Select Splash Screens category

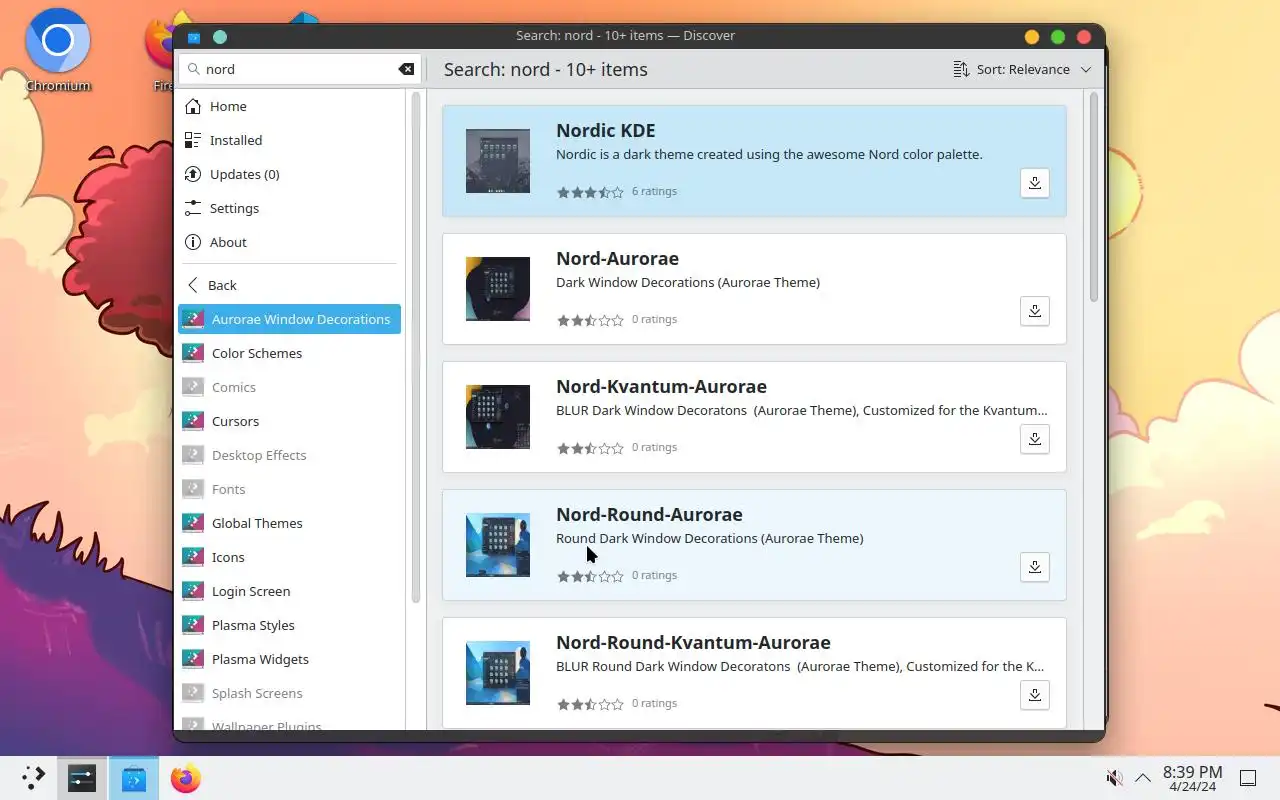[290, 693]
